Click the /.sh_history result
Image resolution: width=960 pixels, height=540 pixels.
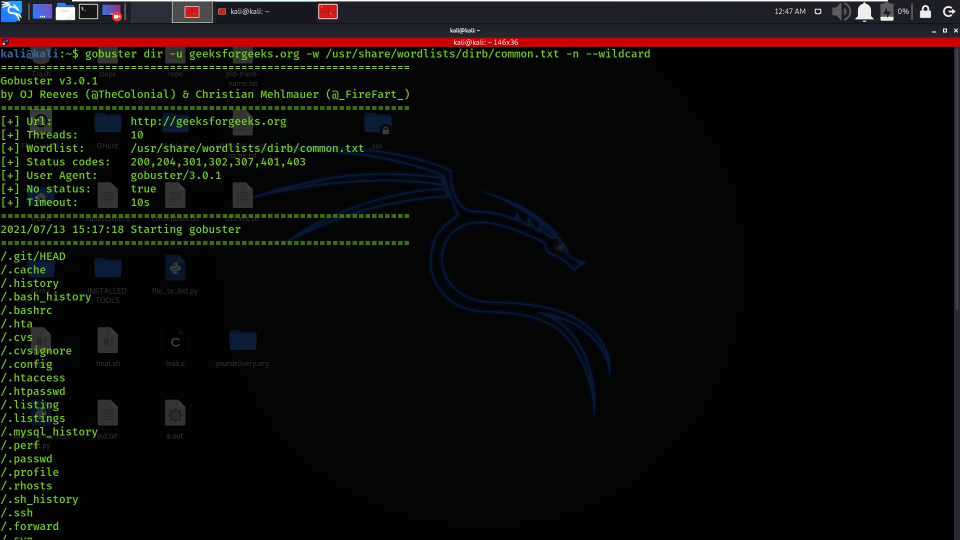(39, 499)
